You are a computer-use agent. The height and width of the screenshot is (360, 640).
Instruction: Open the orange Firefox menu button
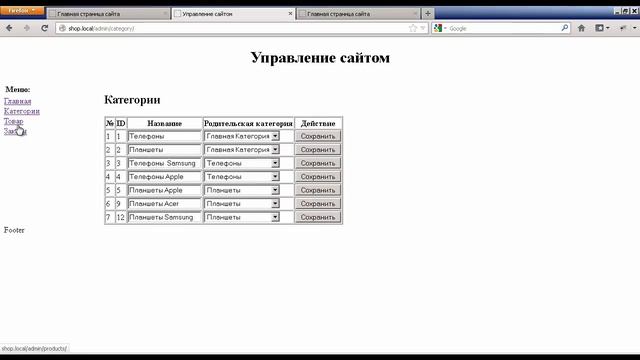pyautogui.click(x=22, y=11)
